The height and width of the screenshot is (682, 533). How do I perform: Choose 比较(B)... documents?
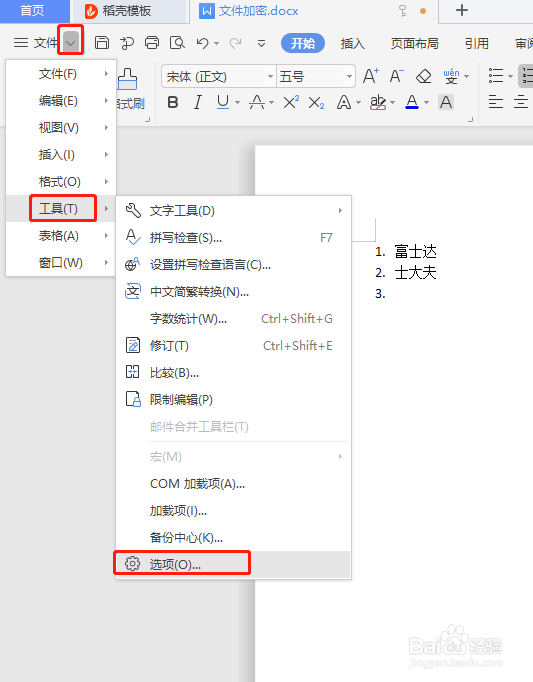[234, 373]
